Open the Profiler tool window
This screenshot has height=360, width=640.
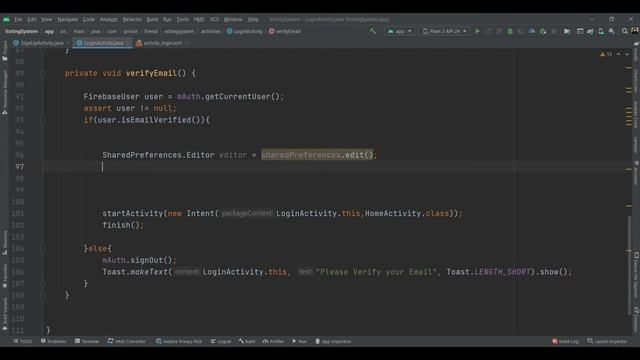[x=273, y=341]
